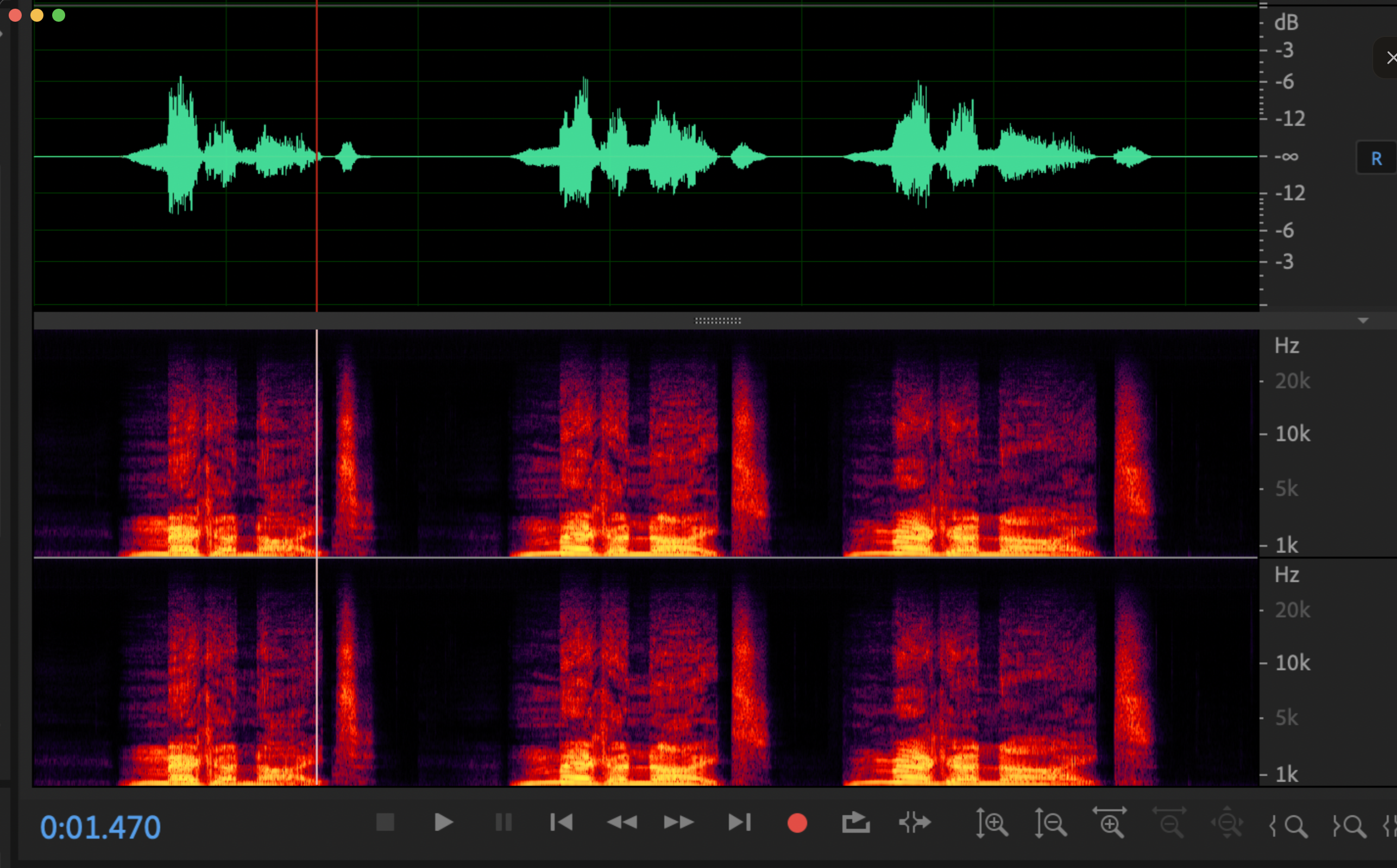Zoom in at the Out point
This screenshot has height=868, width=1397.
point(1349,826)
